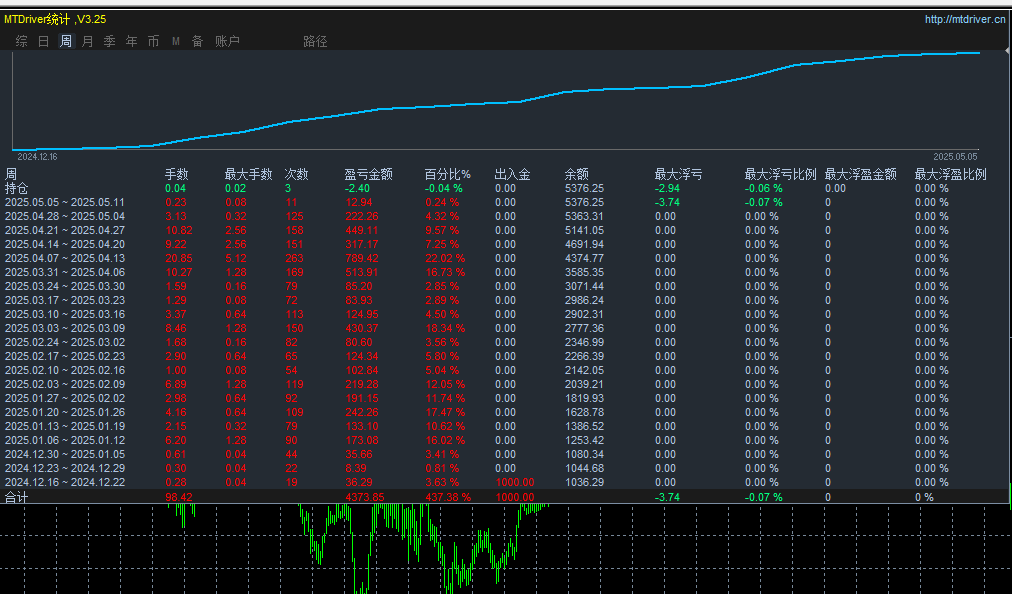1012x594 pixels.
Task: Click the 合计 totals row label
Action: pos(17,497)
